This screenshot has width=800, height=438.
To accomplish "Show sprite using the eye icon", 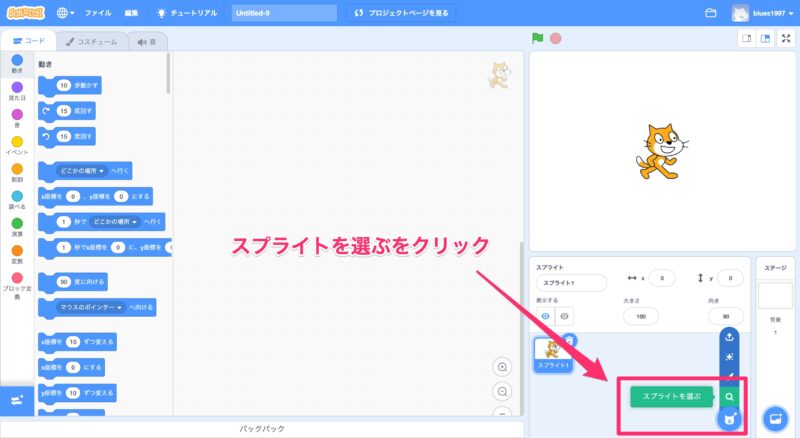I will 546,316.
